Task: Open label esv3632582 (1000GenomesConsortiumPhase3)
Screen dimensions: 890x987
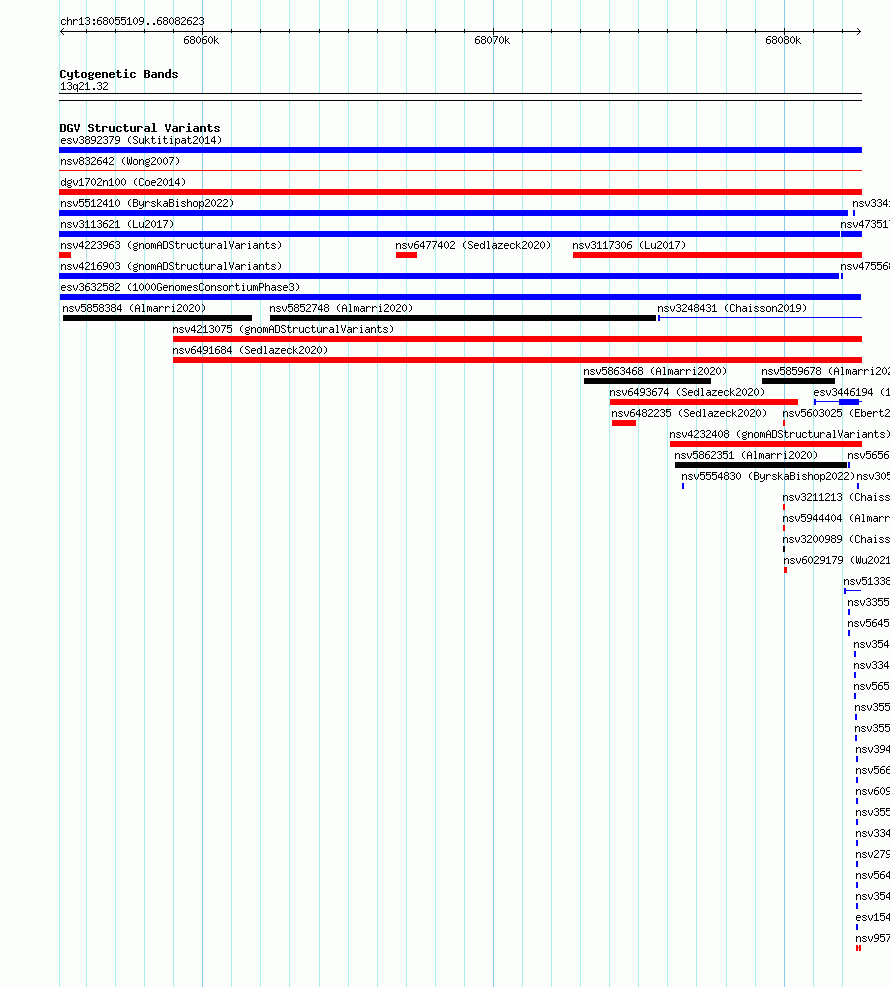Action: [180, 287]
